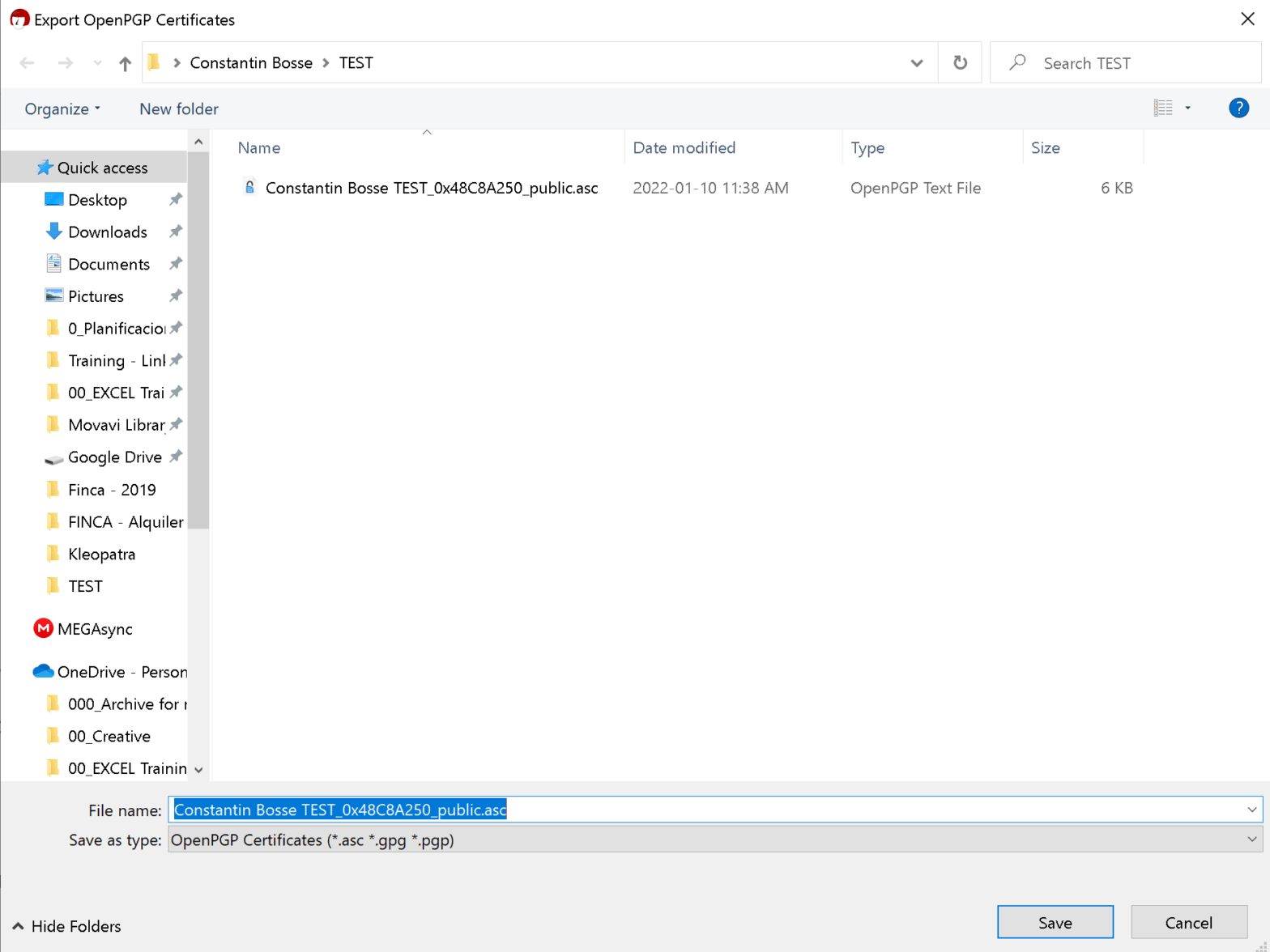
Task: Open the Google Drive location
Action: 114,457
